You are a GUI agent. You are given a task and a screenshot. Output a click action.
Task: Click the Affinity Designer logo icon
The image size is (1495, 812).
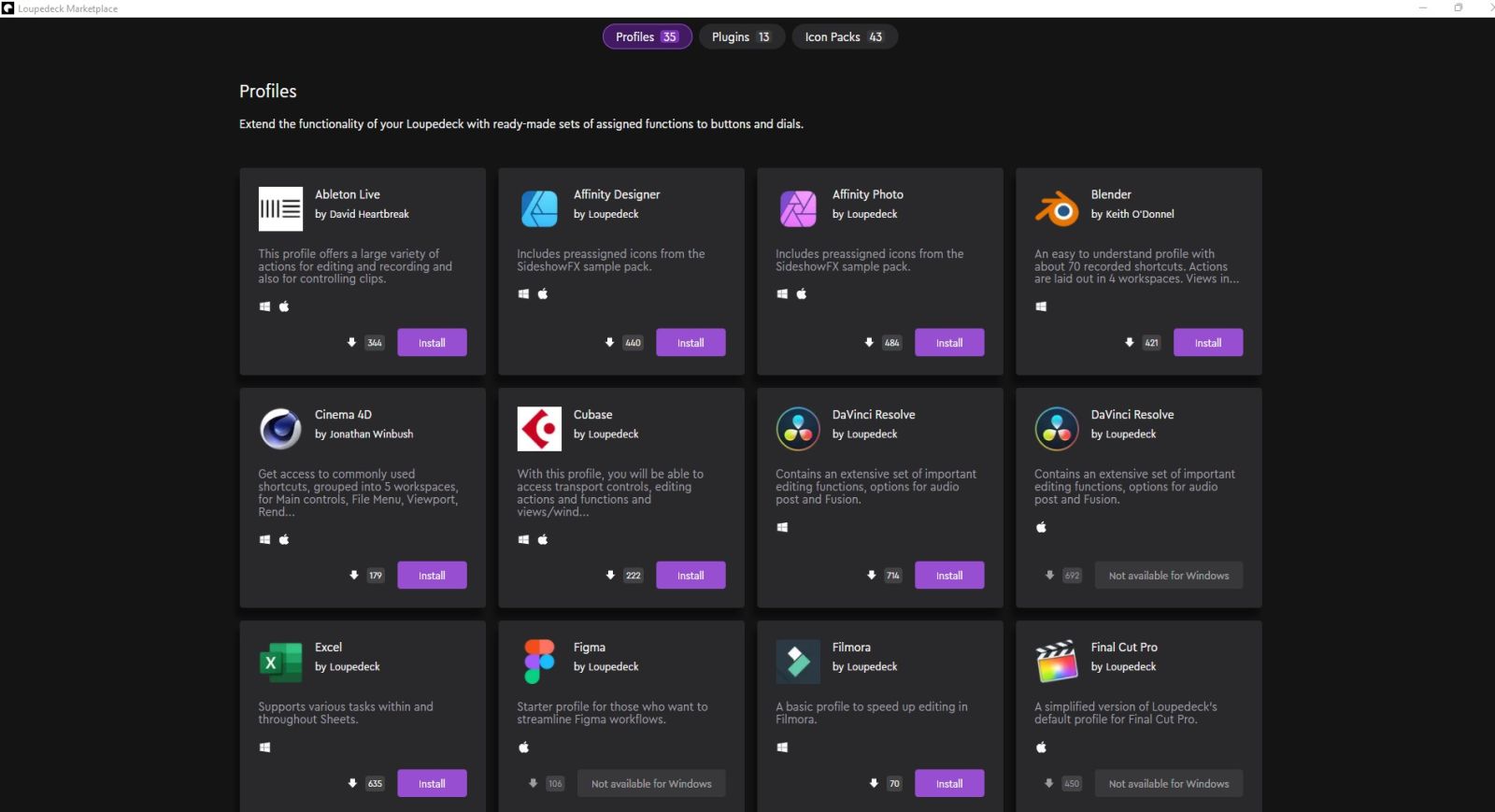[539, 208]
